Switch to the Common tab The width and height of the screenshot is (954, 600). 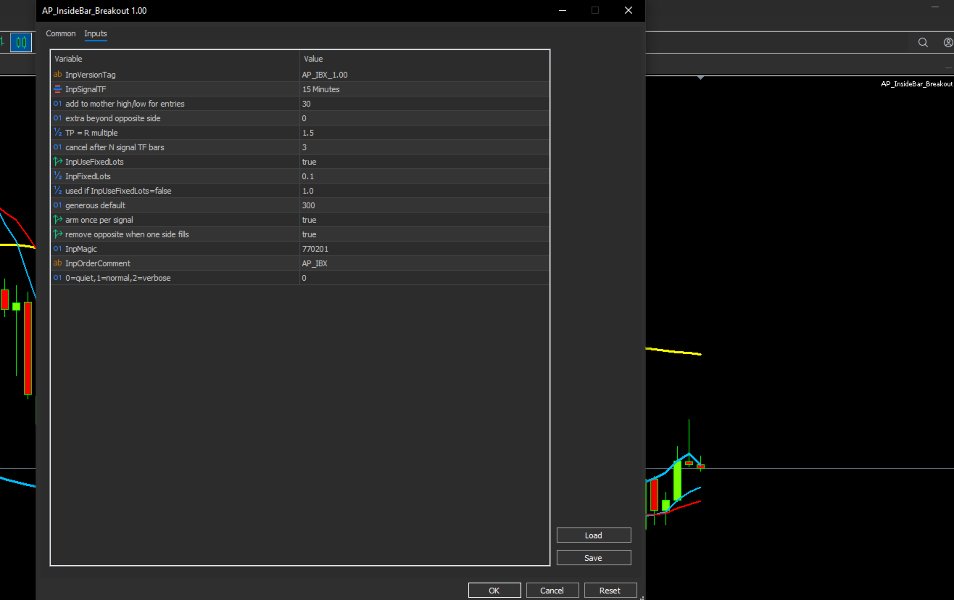coord(60,33)
